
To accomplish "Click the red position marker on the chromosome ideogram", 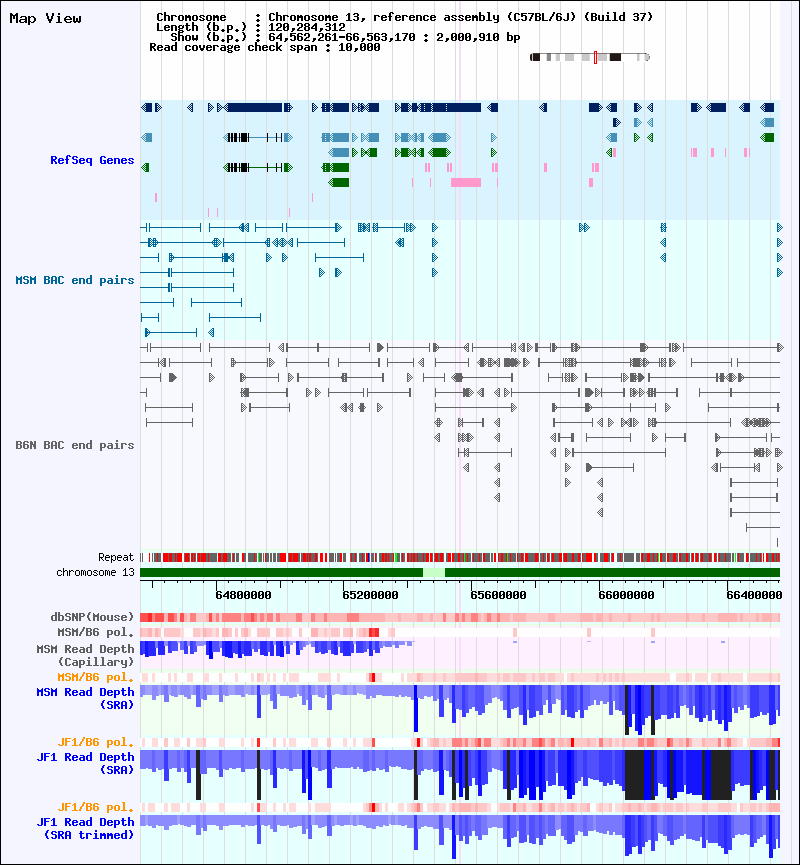I will (595, 57).
